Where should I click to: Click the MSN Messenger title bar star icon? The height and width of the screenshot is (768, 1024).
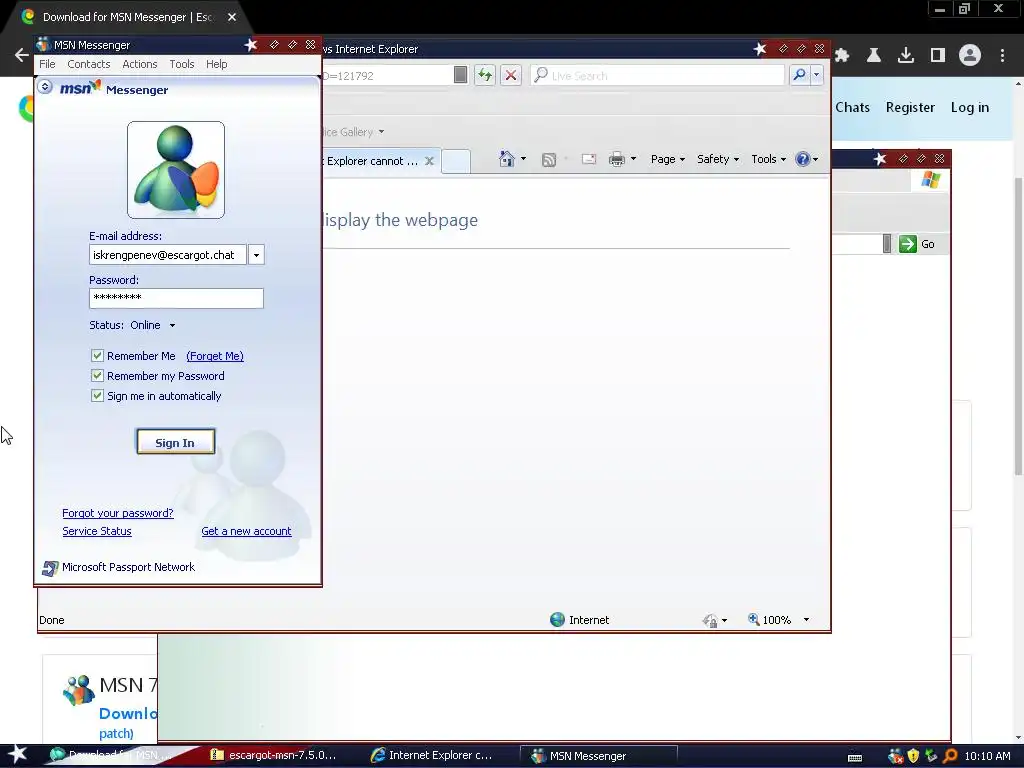(x=250, y=44)
